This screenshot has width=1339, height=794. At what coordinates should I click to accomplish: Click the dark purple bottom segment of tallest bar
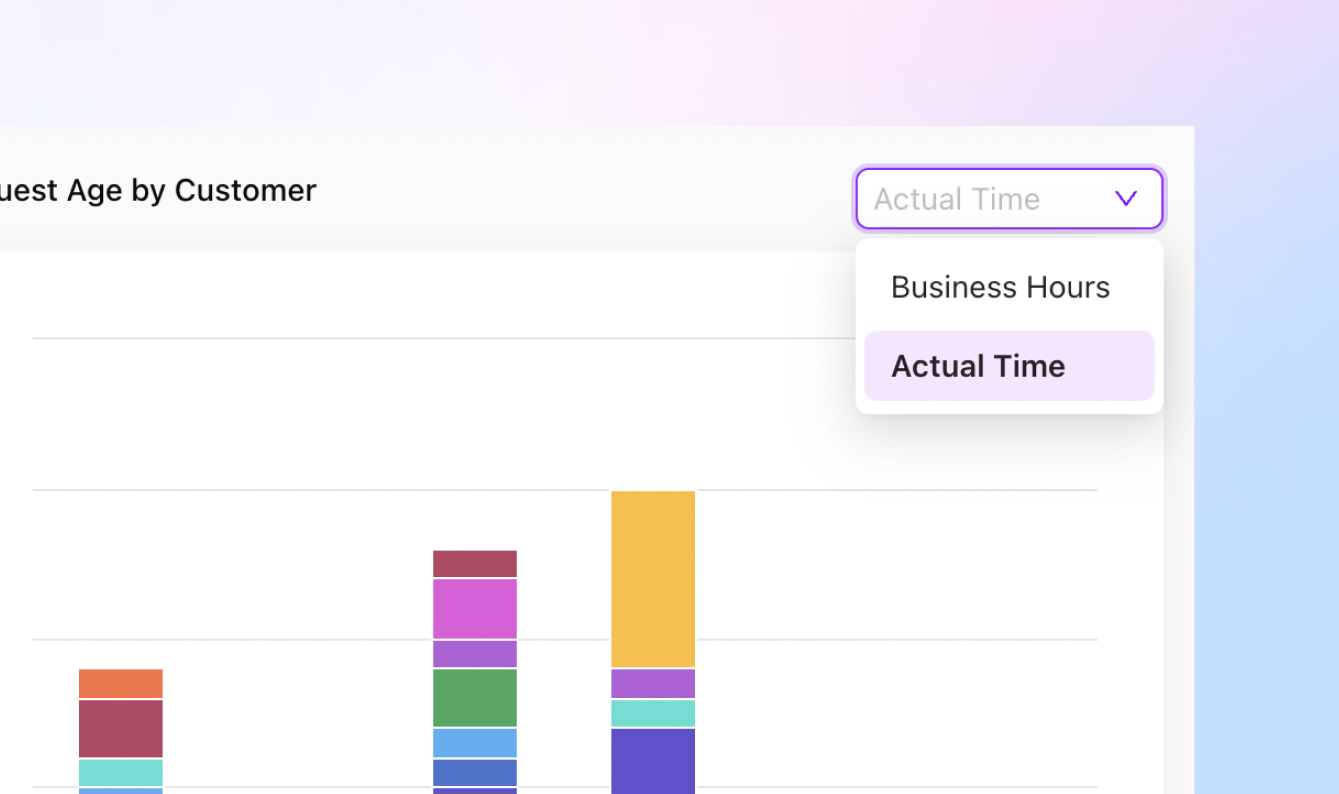(653, 761)
